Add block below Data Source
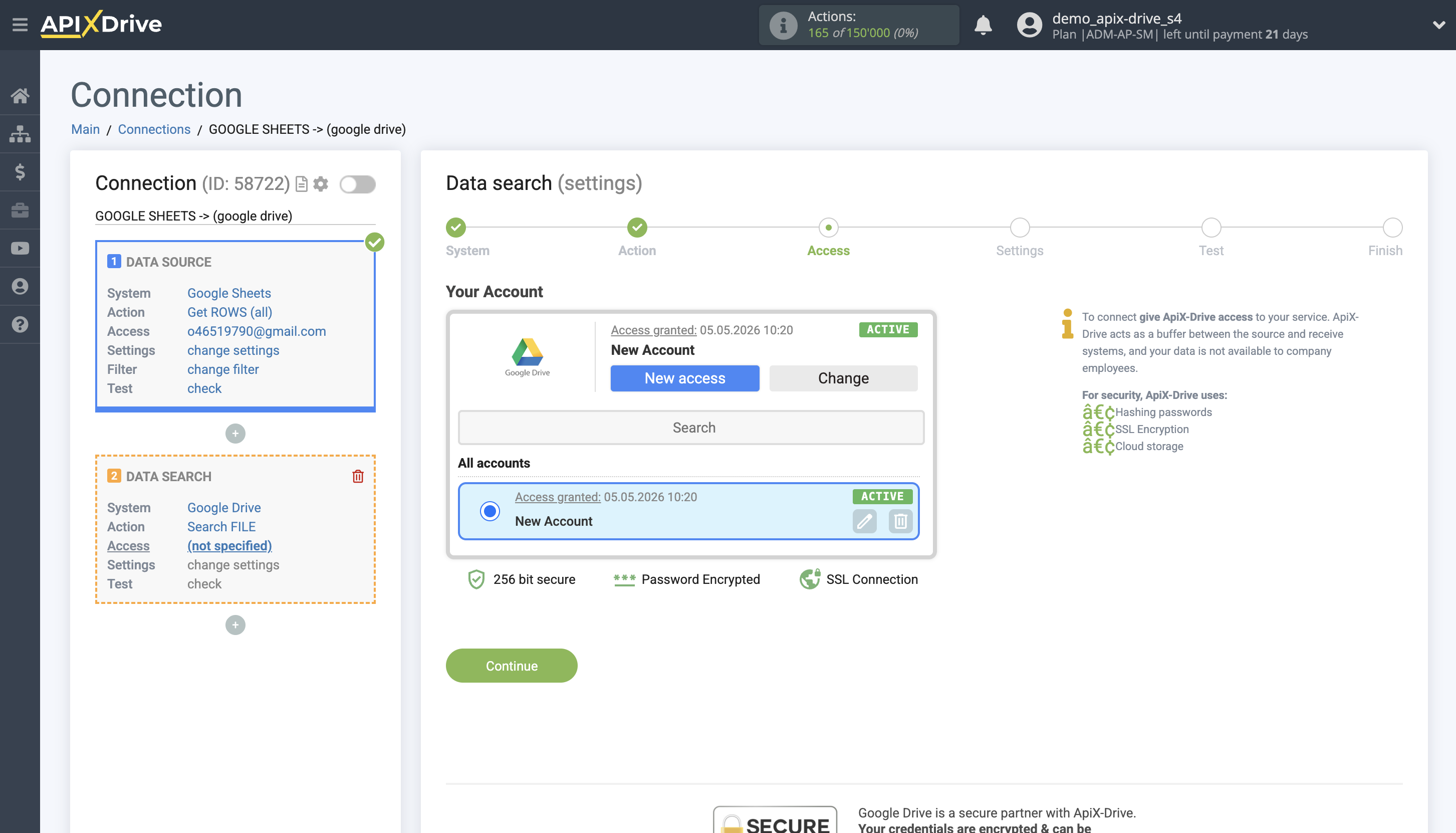The image size is (1456, 833). 235,434
